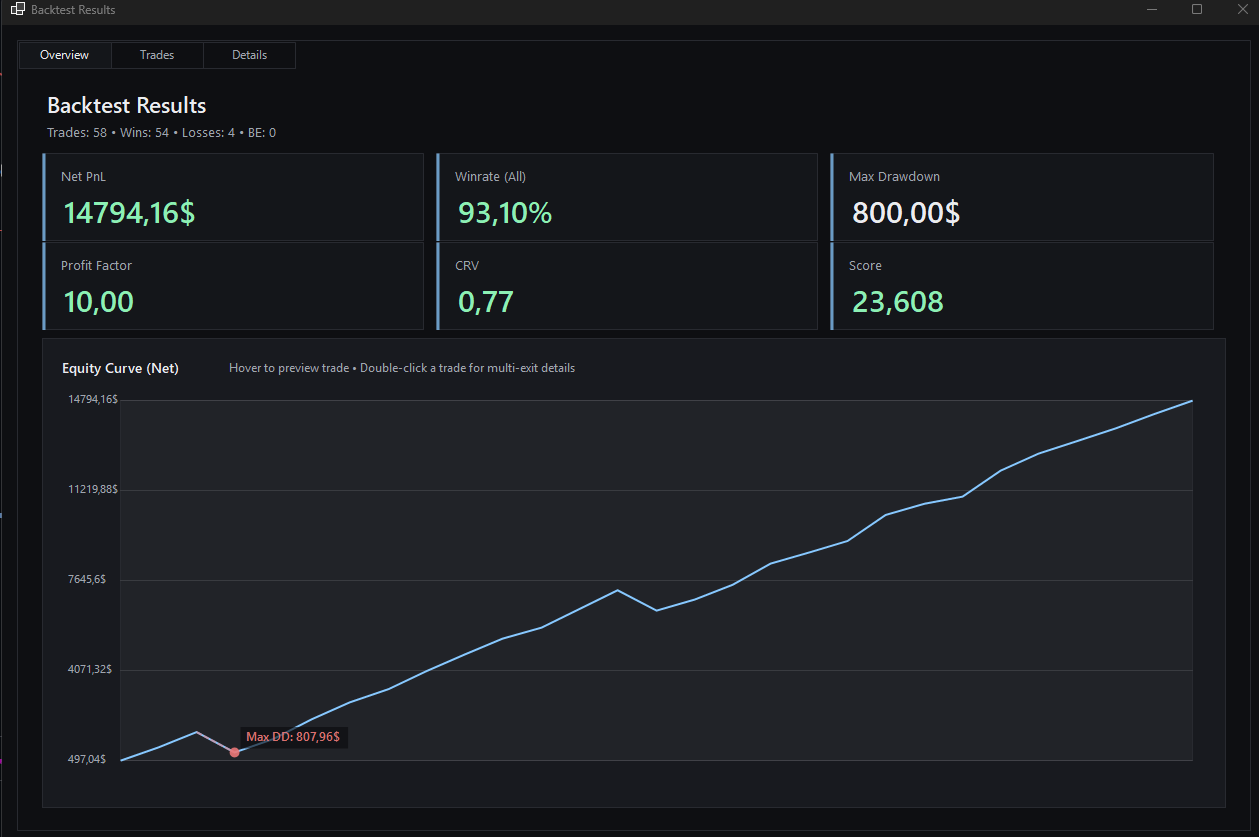The width and height of the screenshot is (1259, 837).
Task: Minimize the Backtest Results window
Action: (x=1152, y=10)
